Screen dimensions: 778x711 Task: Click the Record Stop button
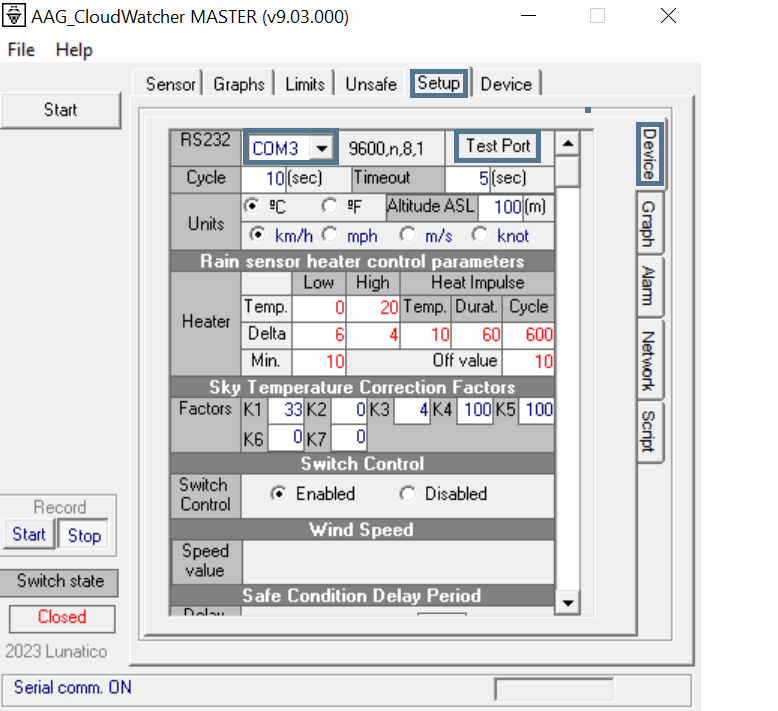pyautogui.click(x=84, y=535)
